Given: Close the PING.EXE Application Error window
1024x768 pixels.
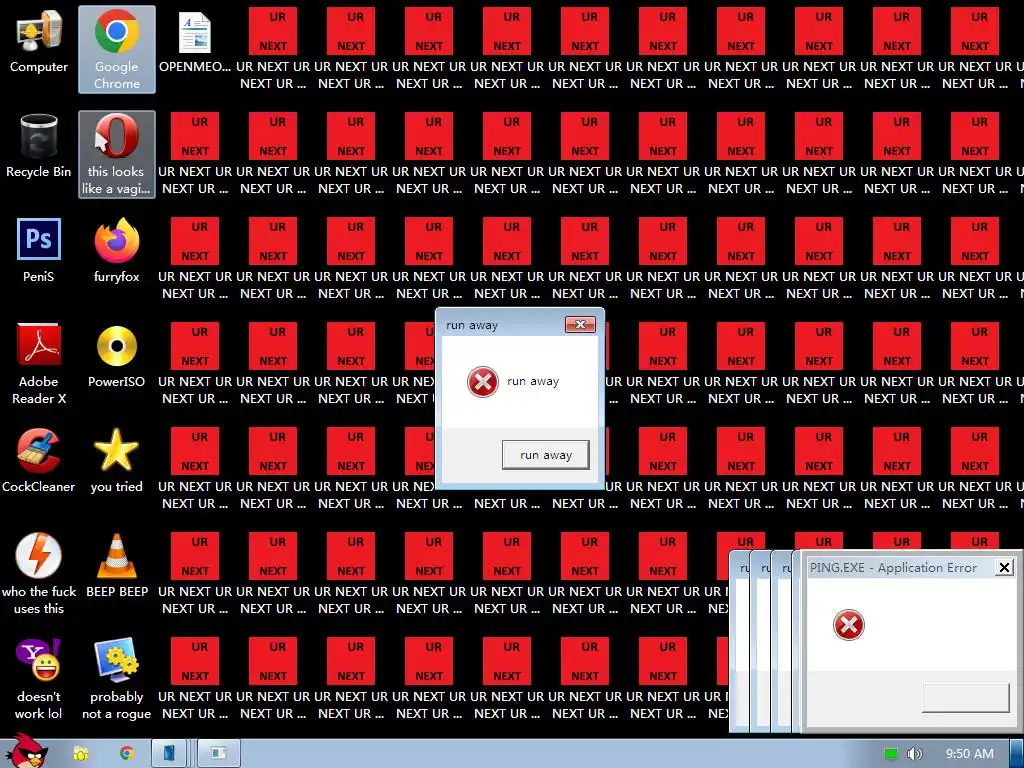Looking at the screenshot, I should pos(1004,568).
